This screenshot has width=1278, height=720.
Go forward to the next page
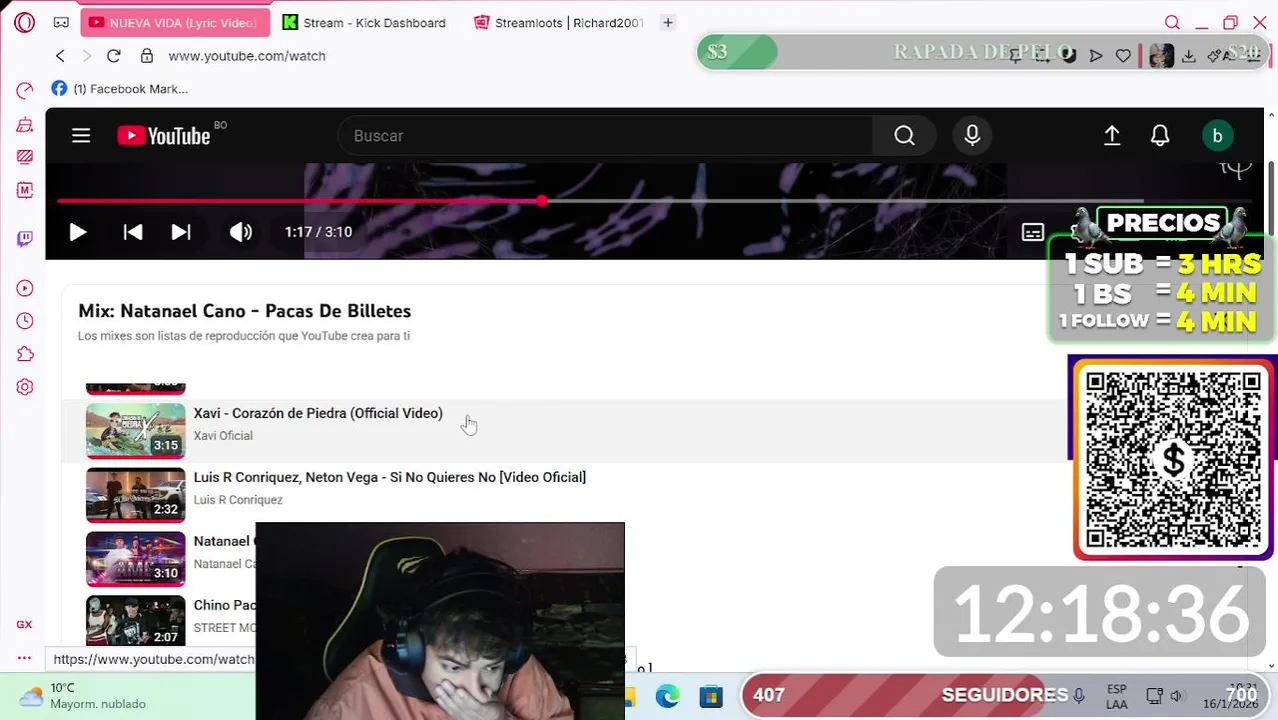[x=86, y=56]
